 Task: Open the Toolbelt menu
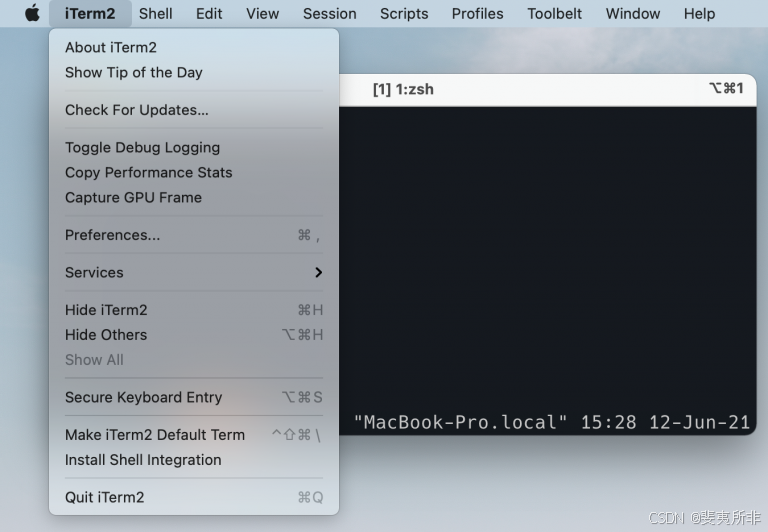[554, 13]
